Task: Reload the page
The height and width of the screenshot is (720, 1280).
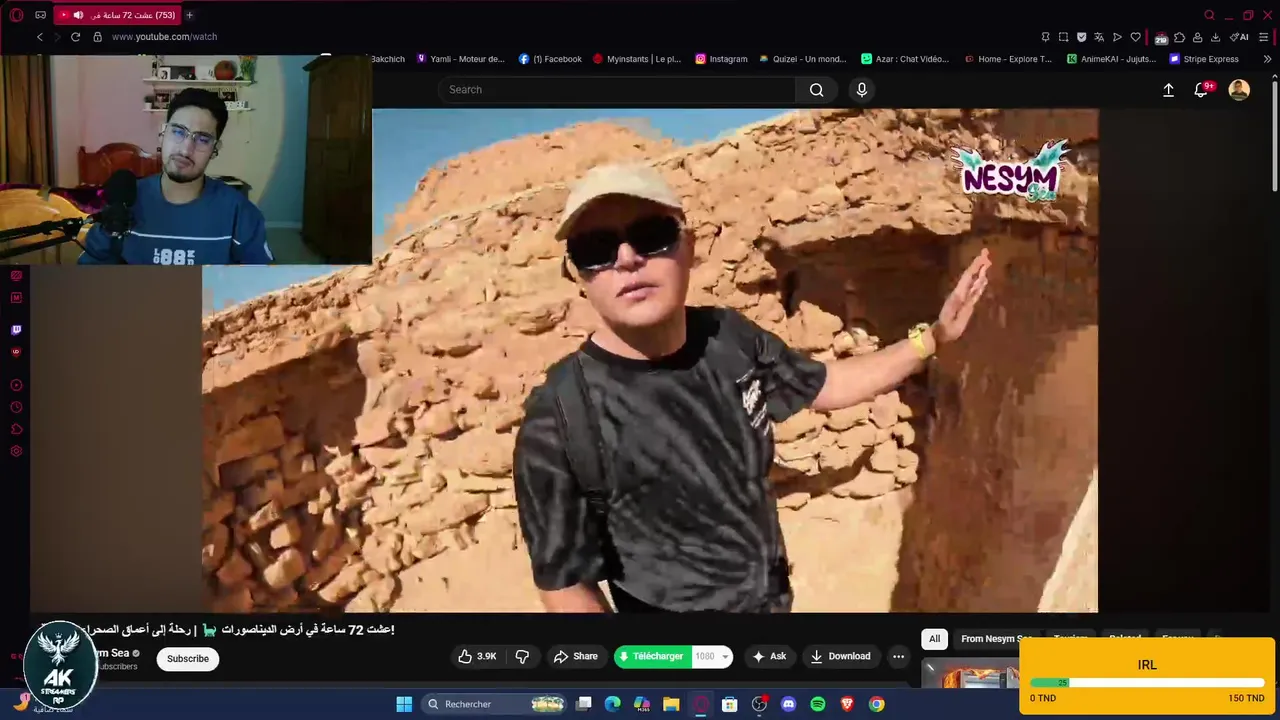Action: (75, 37)
